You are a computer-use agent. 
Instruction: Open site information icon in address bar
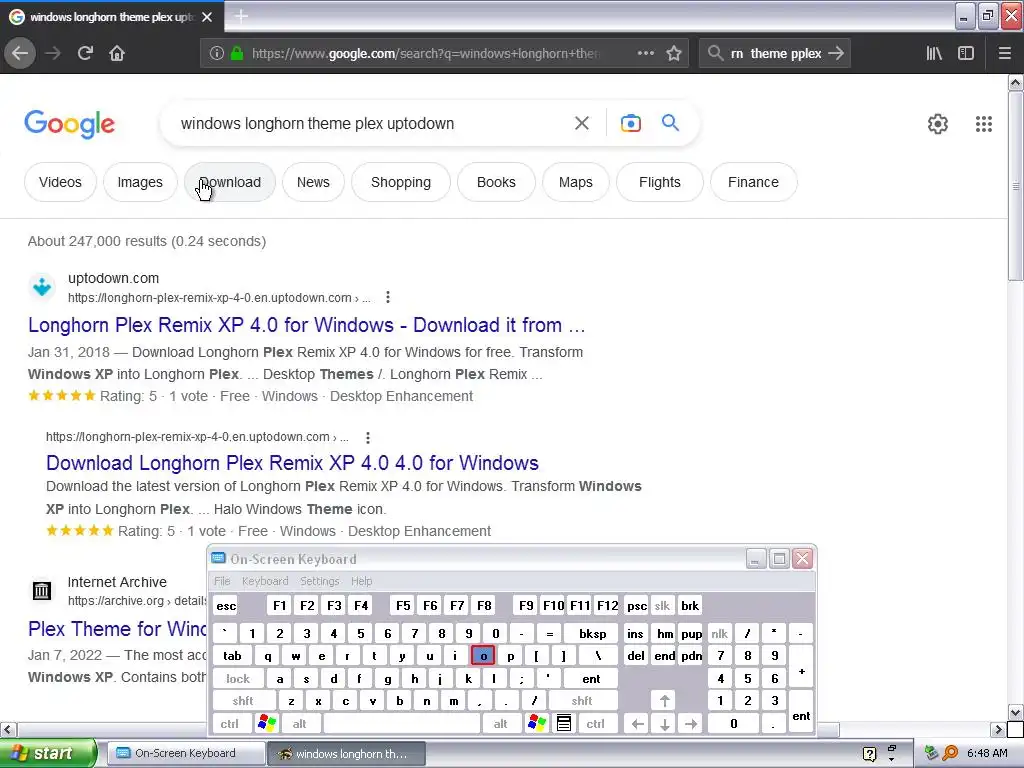click(217, 54)
